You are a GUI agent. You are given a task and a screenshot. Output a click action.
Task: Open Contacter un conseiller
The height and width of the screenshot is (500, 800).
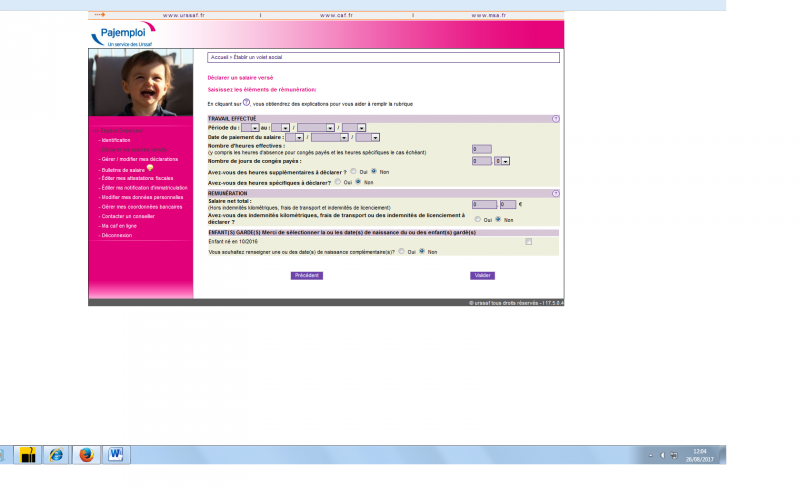click(x=128, y=216)
